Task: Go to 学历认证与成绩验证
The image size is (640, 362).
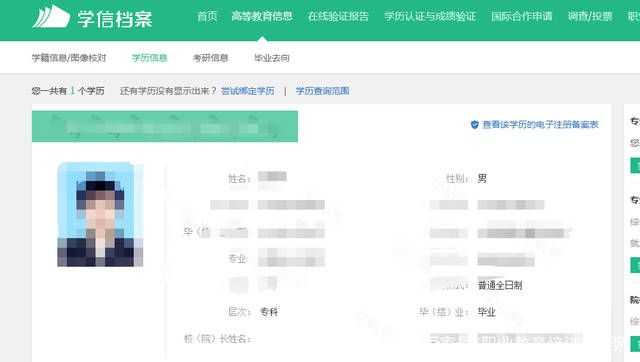Action: pos(430,16)
